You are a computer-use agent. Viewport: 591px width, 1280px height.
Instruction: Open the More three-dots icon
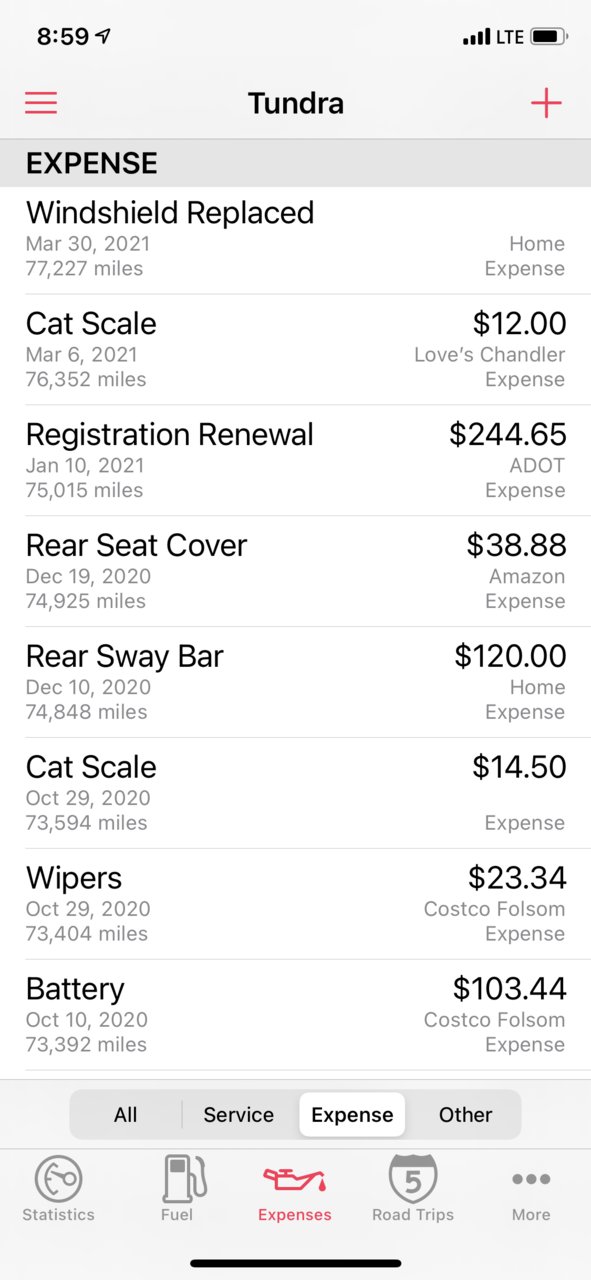(531, 1180)
